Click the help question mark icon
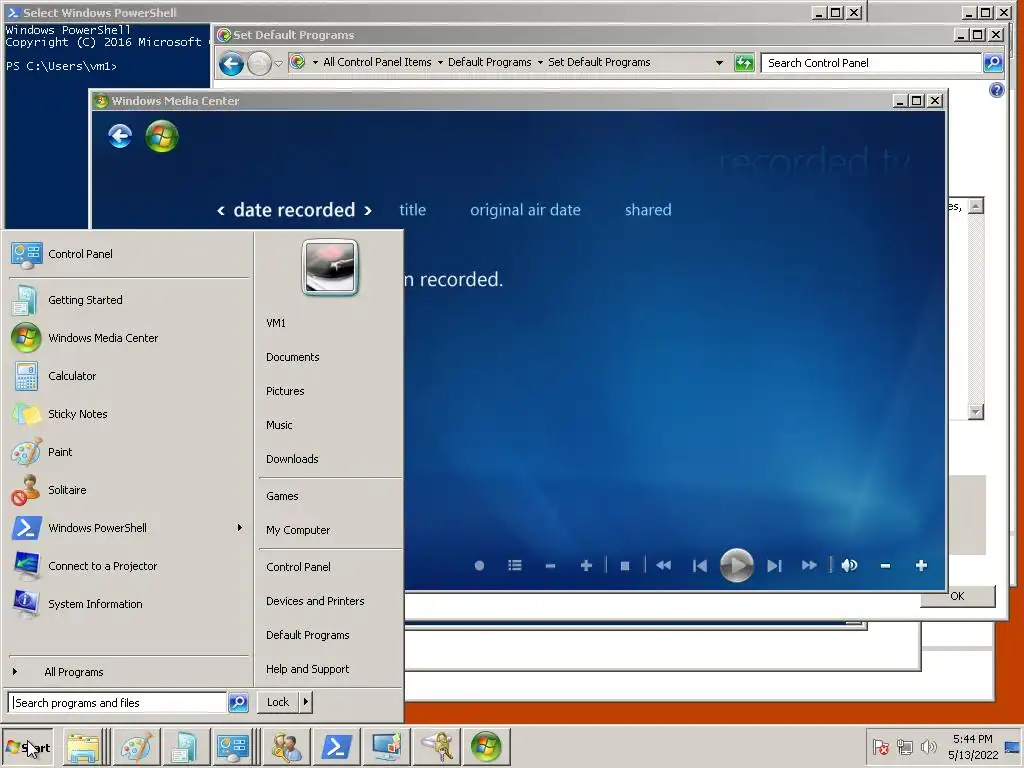 point(997,90)
